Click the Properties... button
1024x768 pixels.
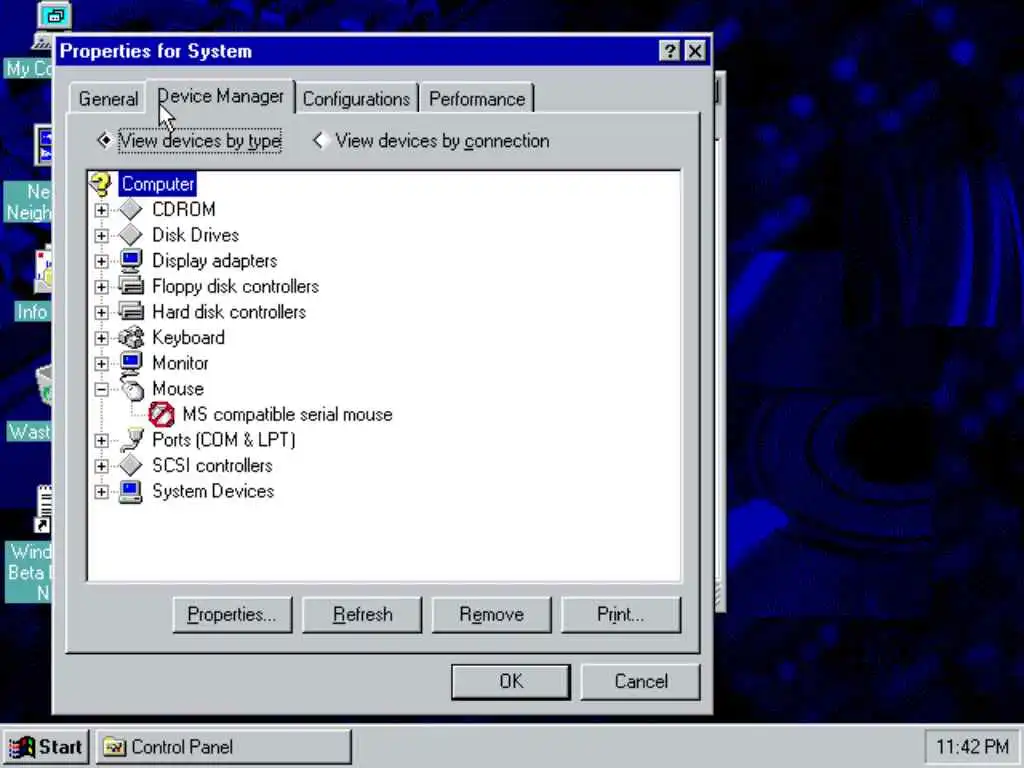232,615
